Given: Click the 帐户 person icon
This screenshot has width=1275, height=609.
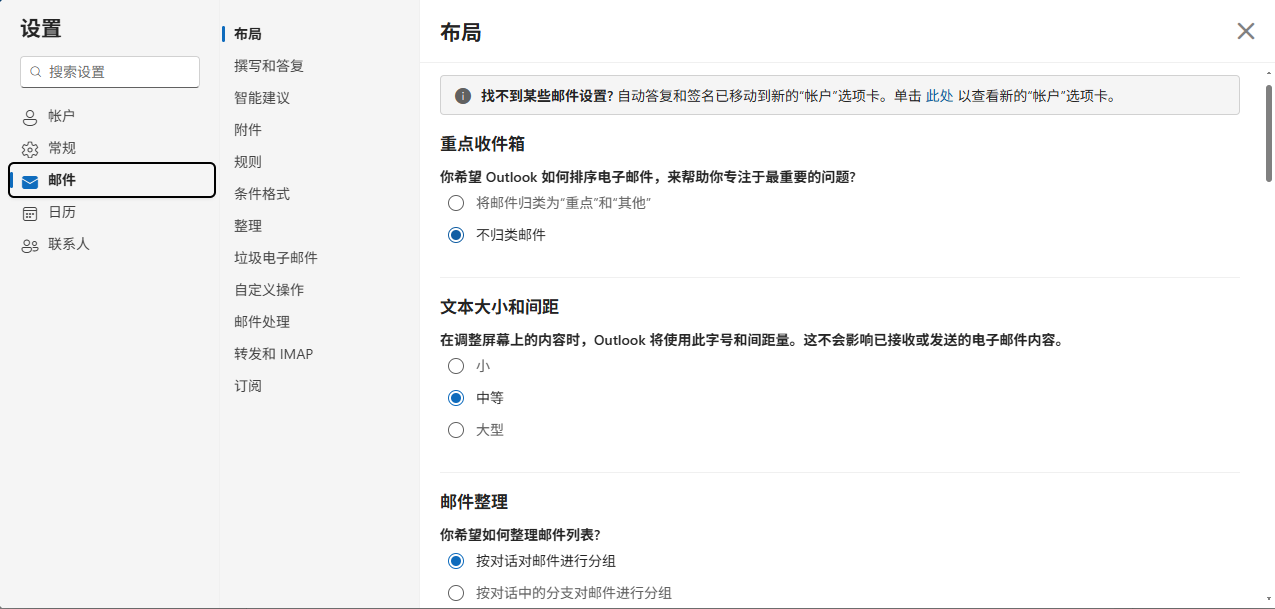Looking at the screenshot, I should click(x=30, y=117).
